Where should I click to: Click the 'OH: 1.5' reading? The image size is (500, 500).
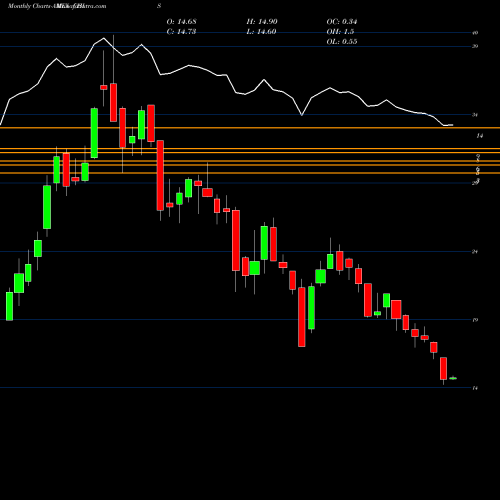(x=340, y=32)
